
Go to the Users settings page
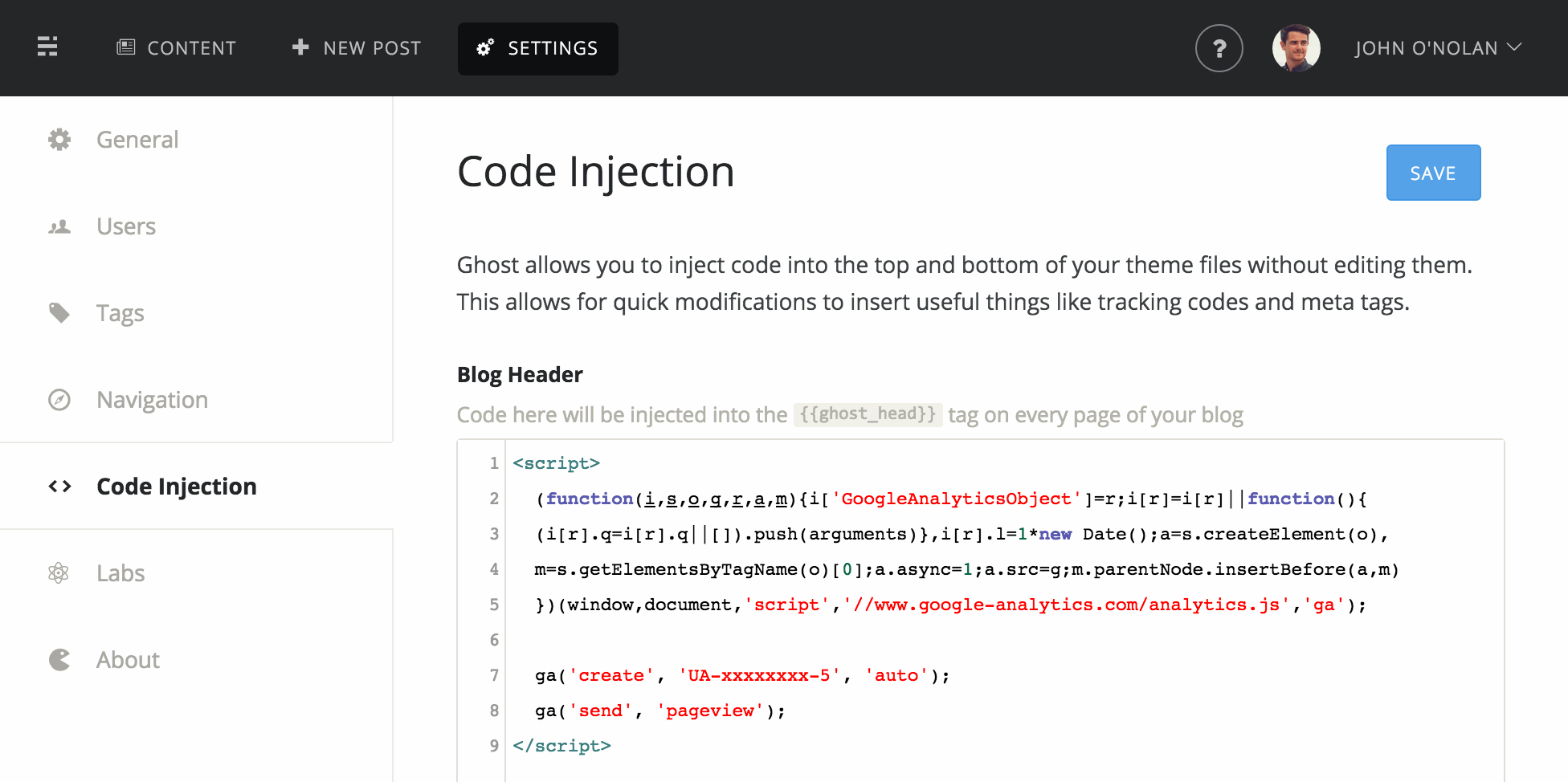click(125, 226)
